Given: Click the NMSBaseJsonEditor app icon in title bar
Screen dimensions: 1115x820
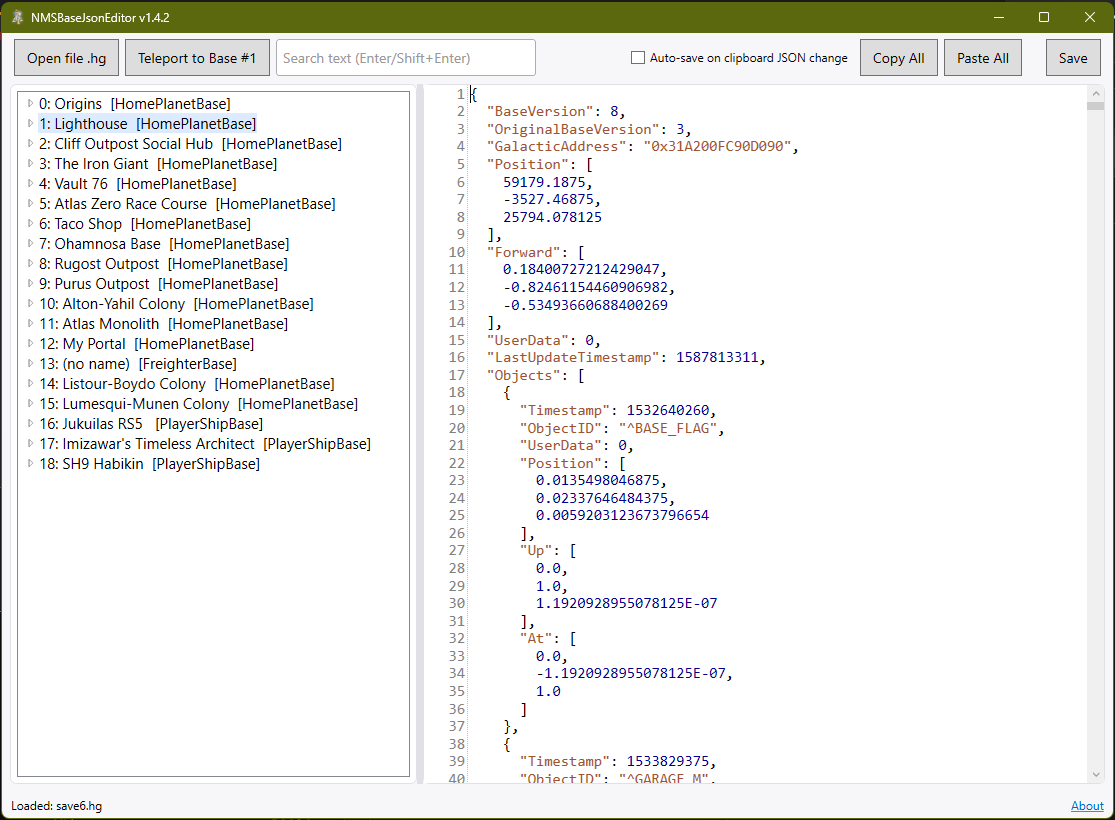Looking at the screenshot, I should point(17,17).
